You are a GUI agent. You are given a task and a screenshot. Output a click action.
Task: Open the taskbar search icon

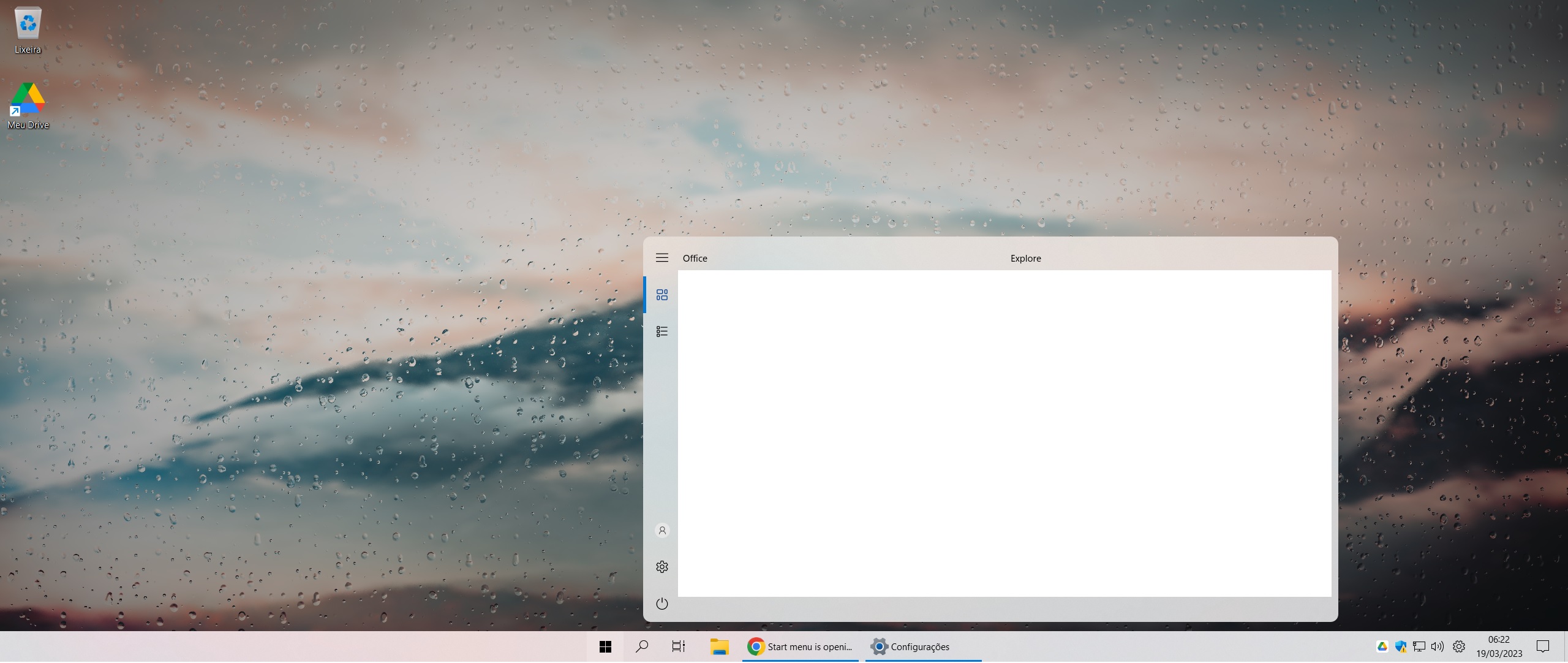coord(642,647)
